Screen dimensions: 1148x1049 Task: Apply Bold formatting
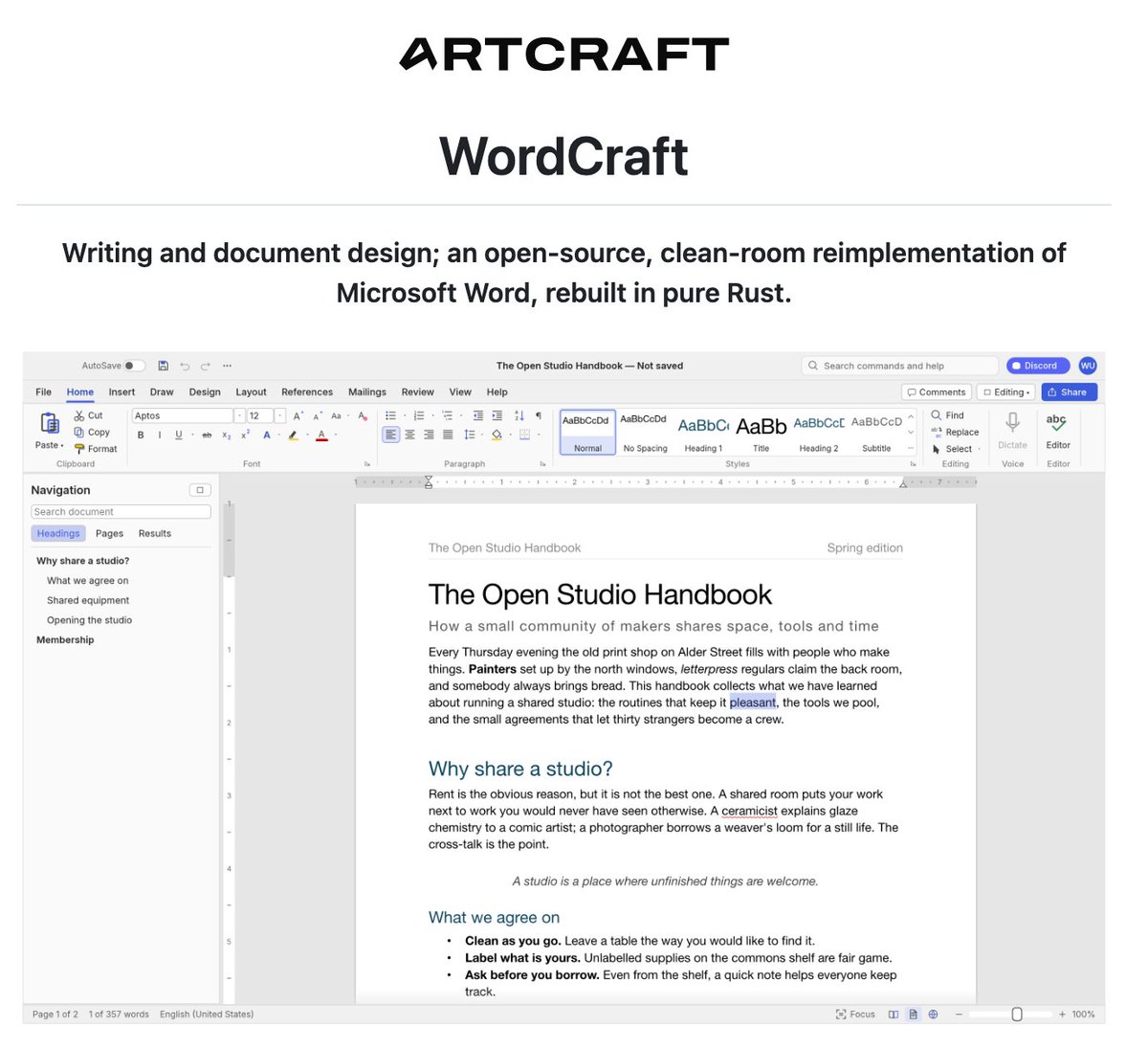[141, 435]
